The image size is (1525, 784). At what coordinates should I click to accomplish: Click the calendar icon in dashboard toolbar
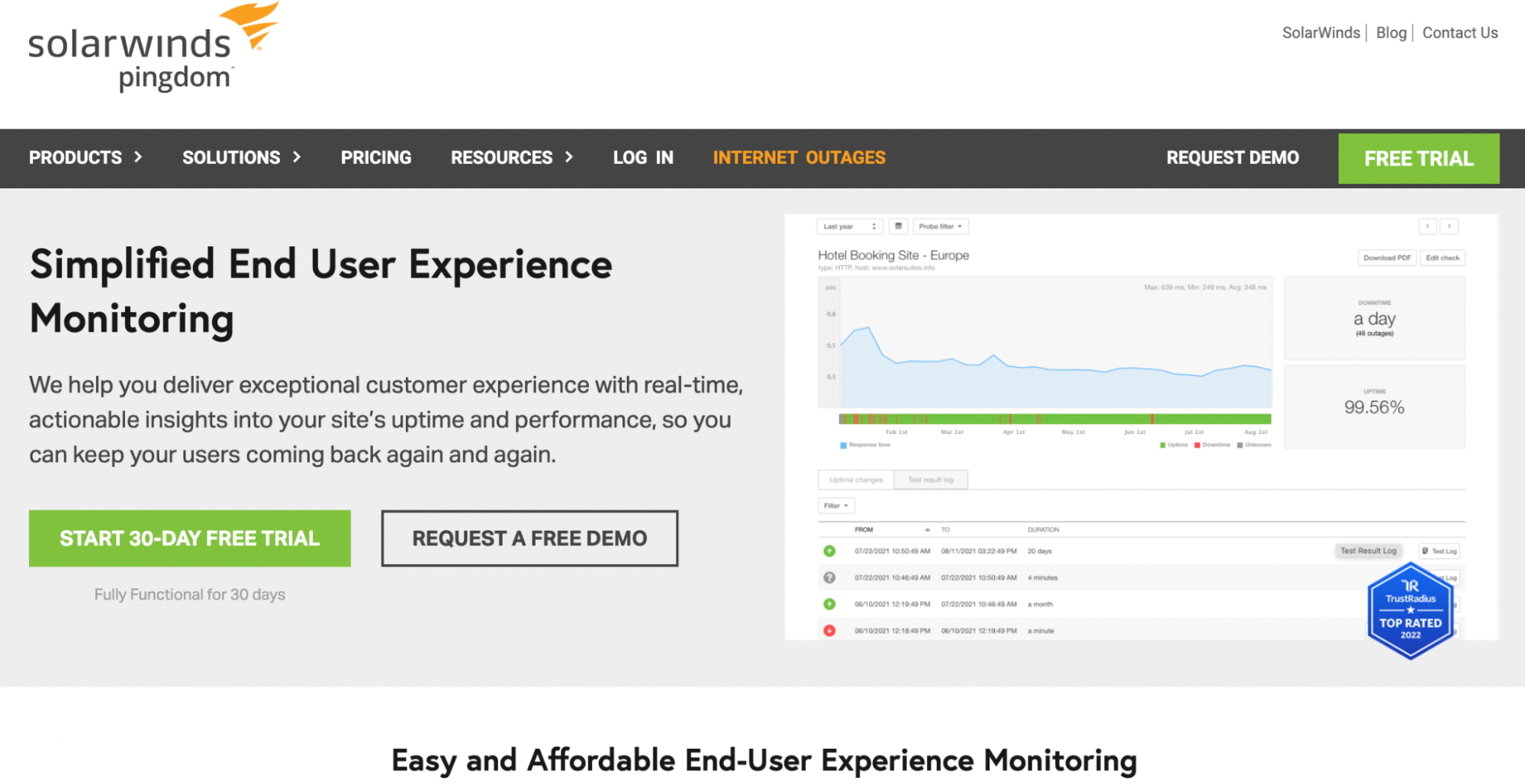898,227
